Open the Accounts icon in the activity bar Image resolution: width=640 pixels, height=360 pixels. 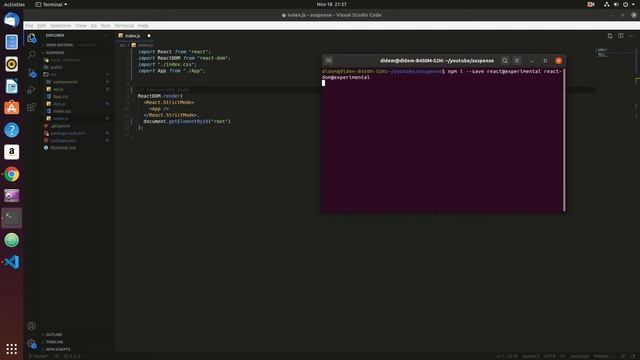tap(31, 326)
